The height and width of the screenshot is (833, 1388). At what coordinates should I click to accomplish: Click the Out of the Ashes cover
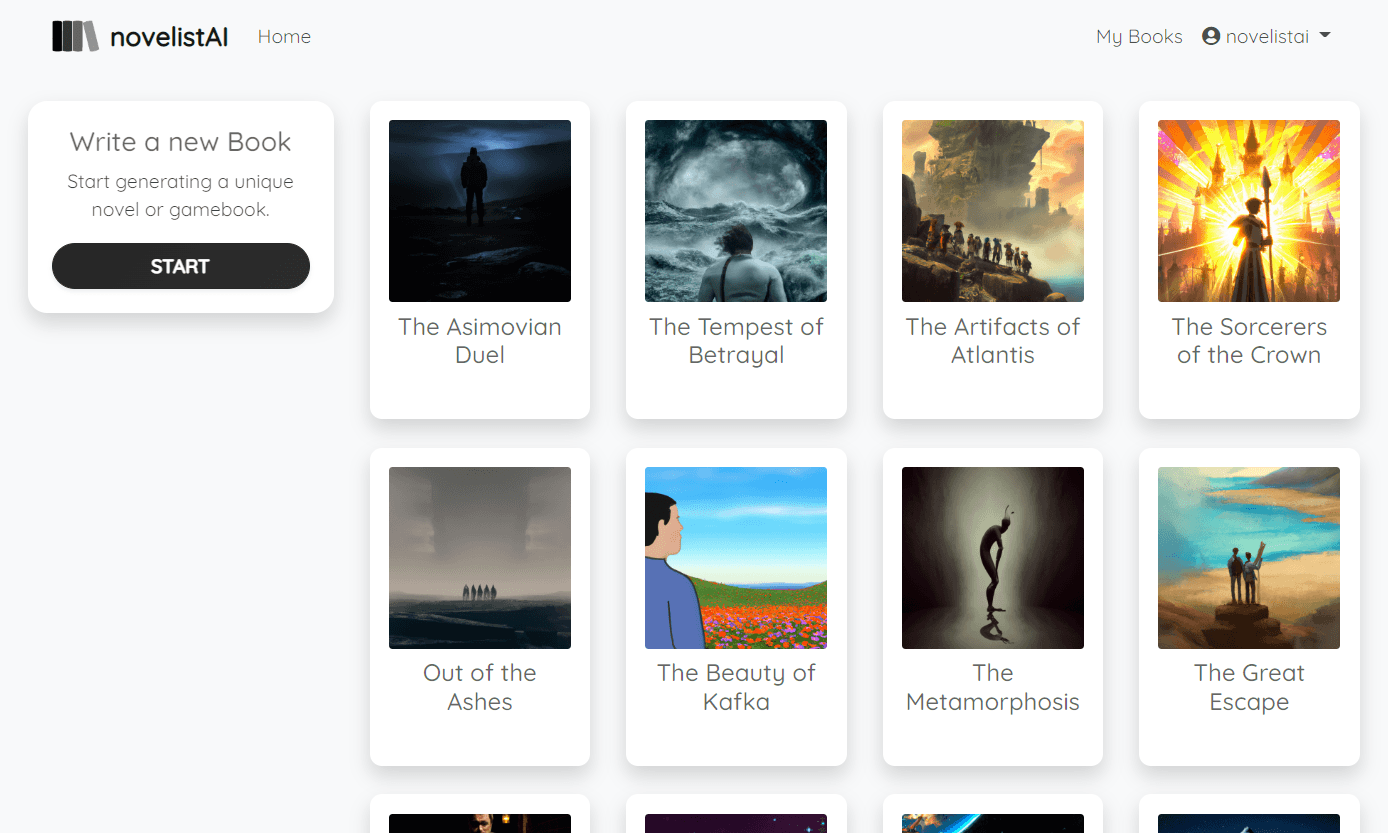click(x=480, y=558)
